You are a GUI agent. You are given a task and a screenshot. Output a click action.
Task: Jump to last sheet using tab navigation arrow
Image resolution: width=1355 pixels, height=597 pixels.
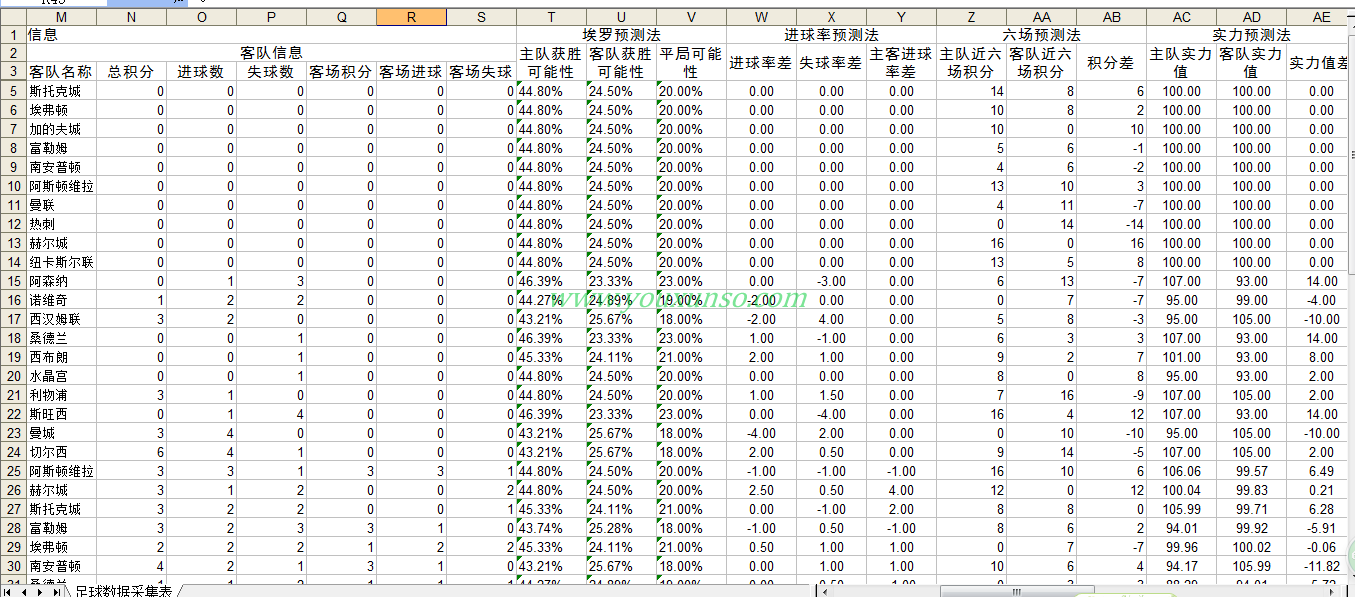coord(55,591)
